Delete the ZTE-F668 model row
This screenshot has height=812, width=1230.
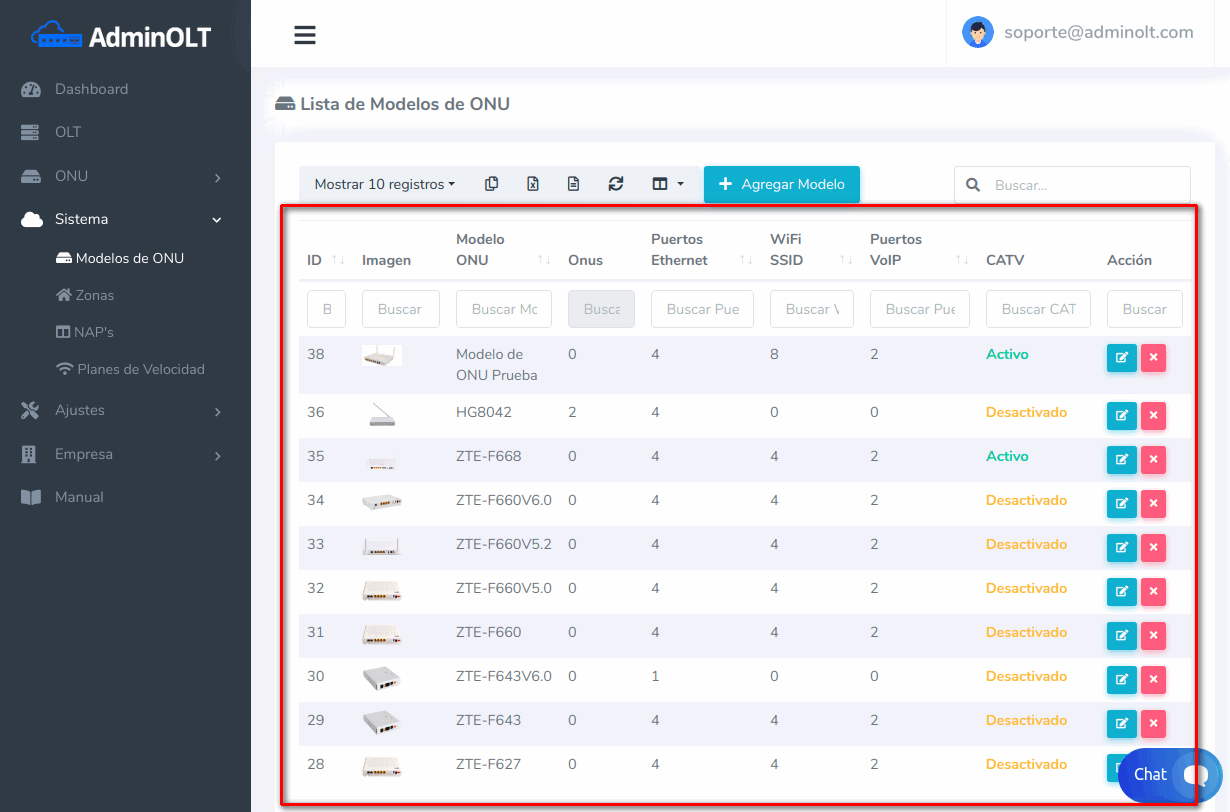point(1153,459)
